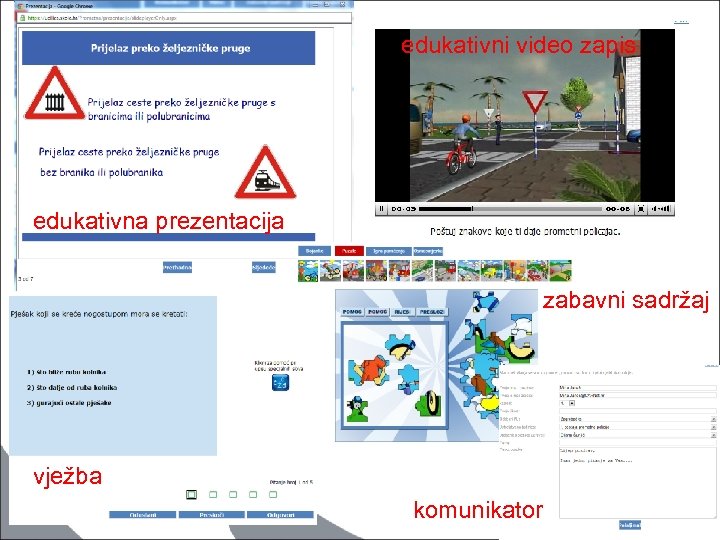The image size is (720, 540).
Task: Click Prethodna slide button
Action: (x=177, y=267)
